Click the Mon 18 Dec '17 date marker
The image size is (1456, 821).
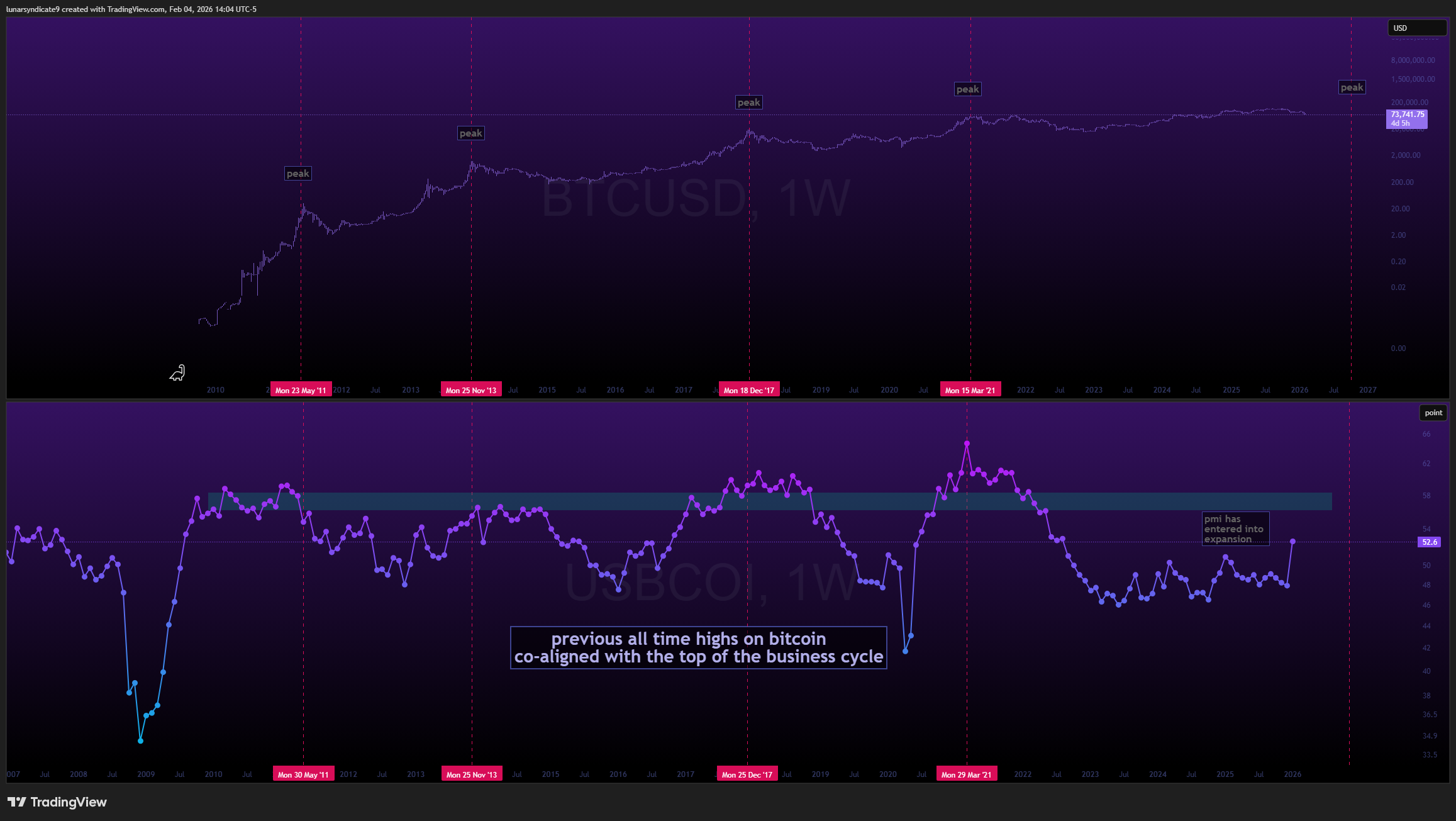click(x=749, y=390)
